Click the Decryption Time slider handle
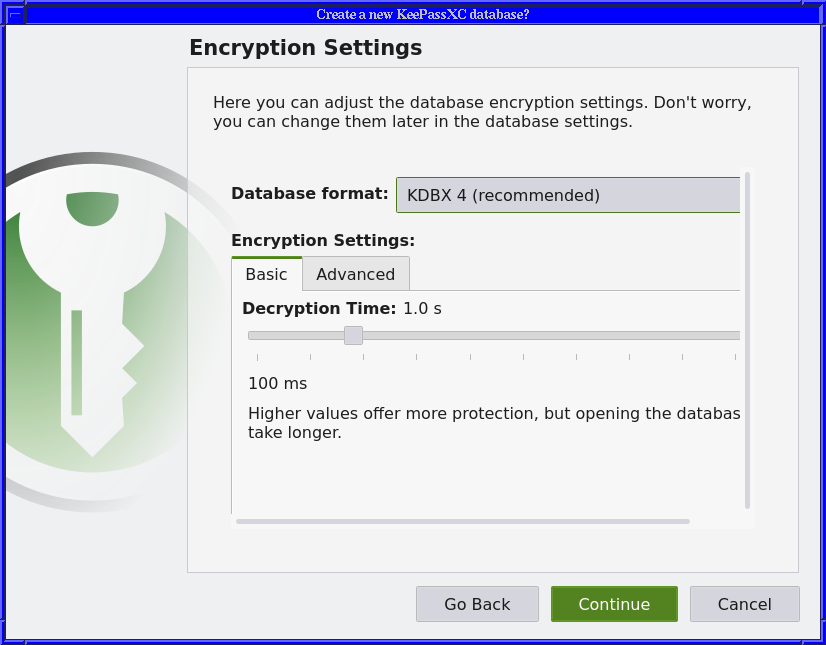 coord(353,335)
